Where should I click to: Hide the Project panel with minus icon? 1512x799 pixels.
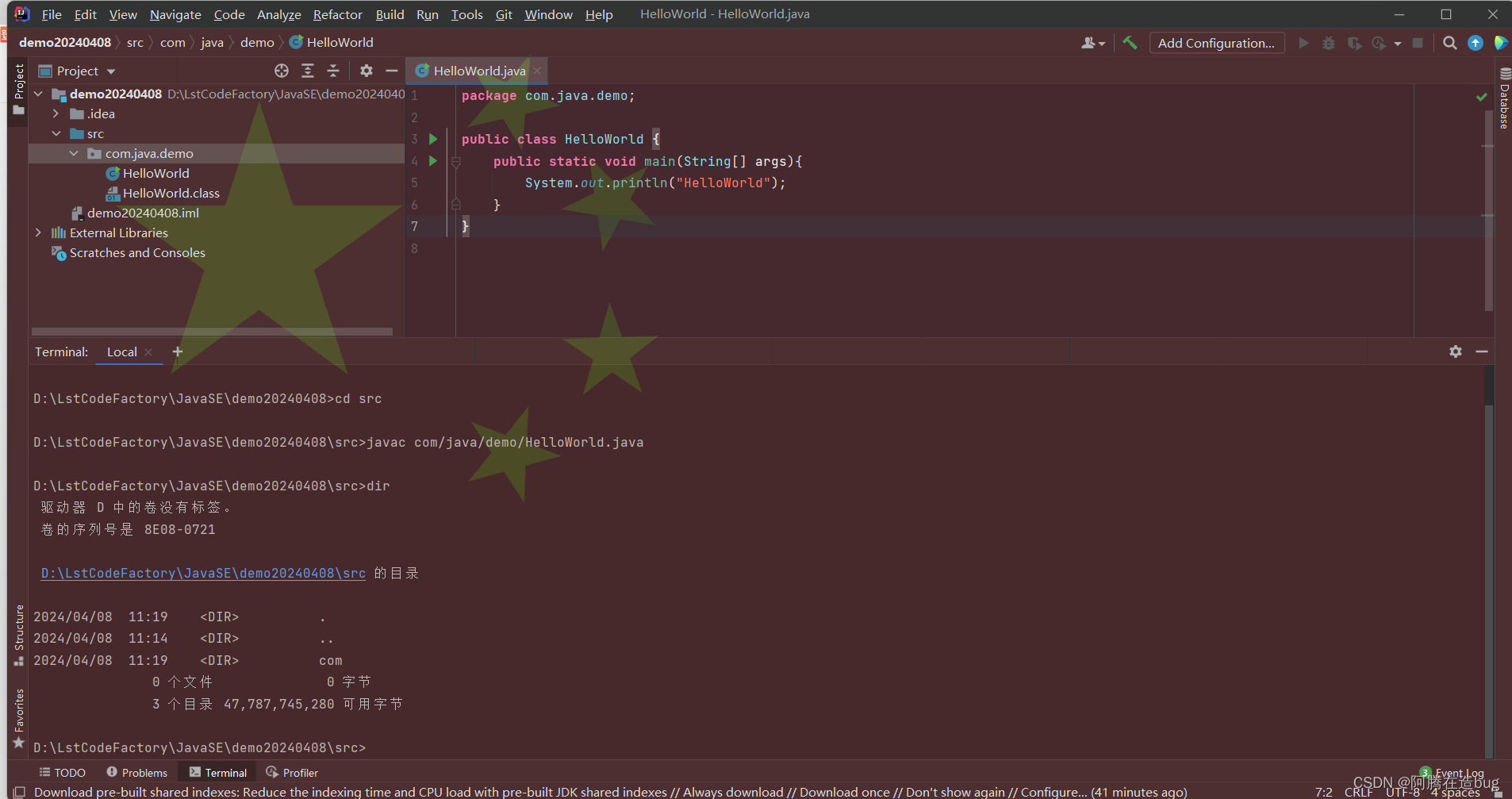pyautogui.click(x=391, y=71)
